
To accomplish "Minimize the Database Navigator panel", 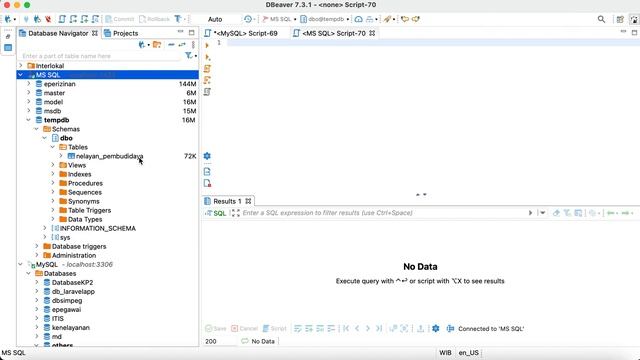I will coord(180,32).
